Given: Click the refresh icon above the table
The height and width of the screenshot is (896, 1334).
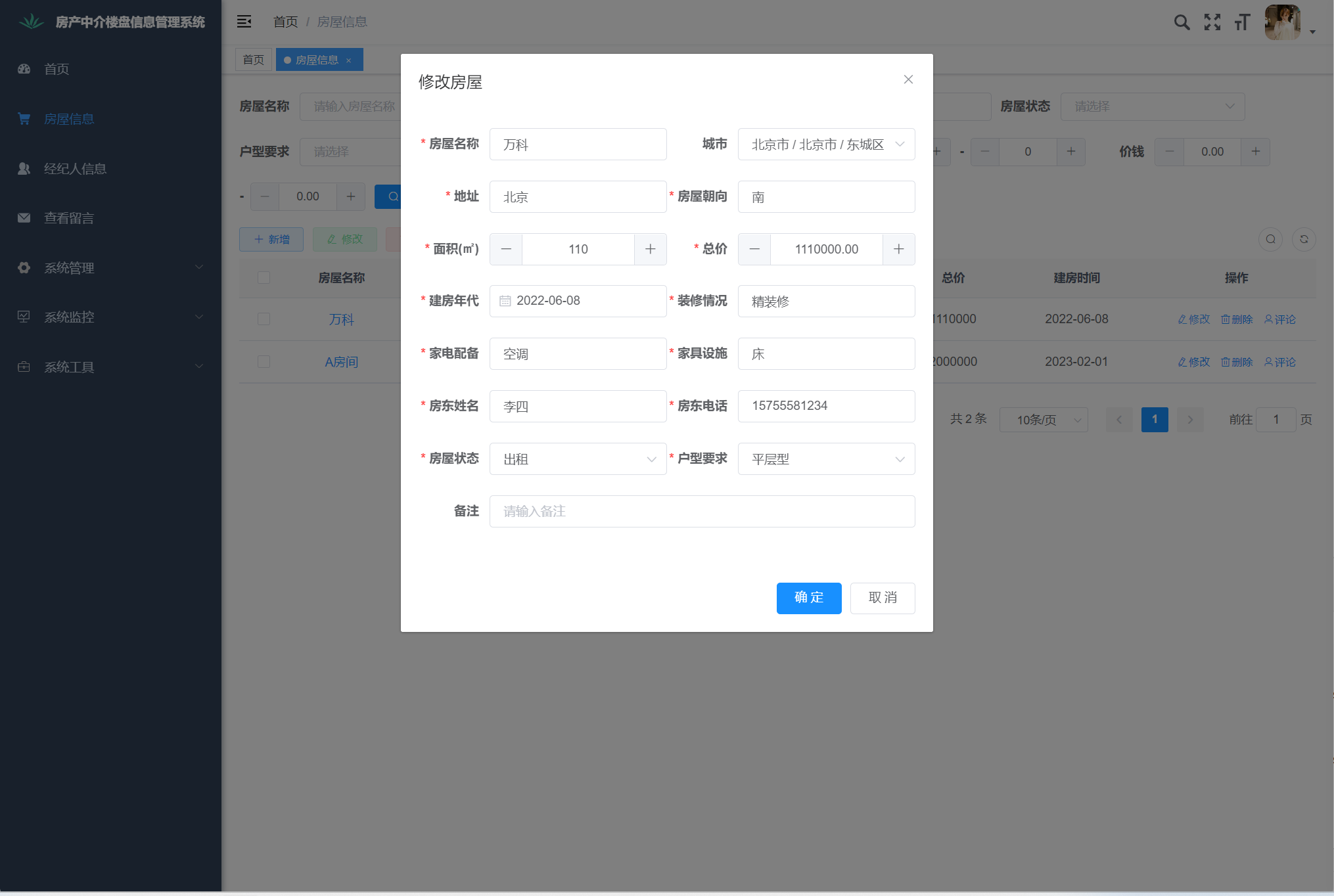Looking at the screenshot, I should pyautogui.click(x=1304, y=239).
